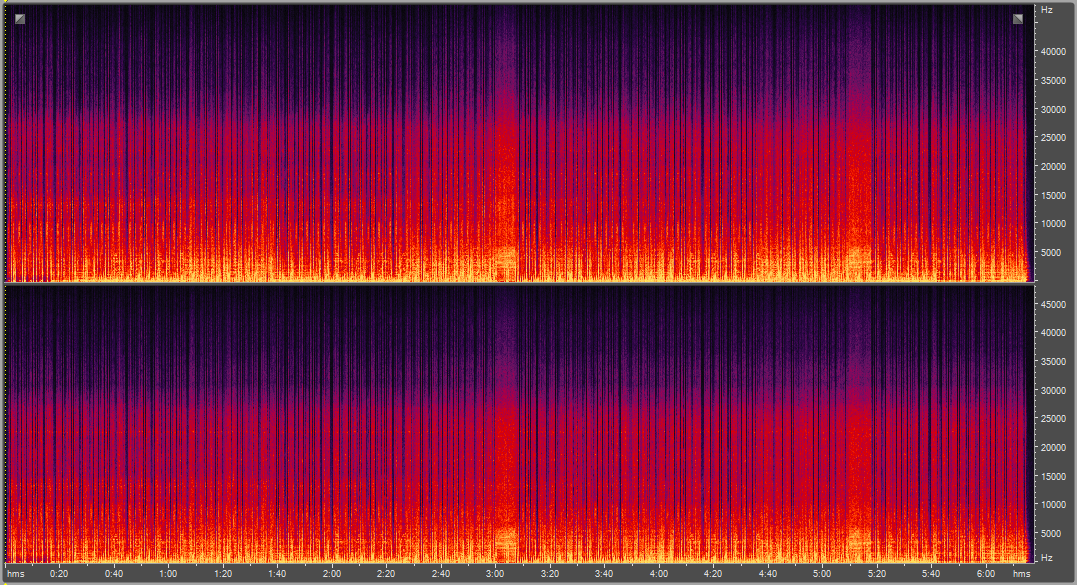Click '15000' on lower channel frequency scale
Viewport: 1077px width, 585px height.
[1053, 476]
